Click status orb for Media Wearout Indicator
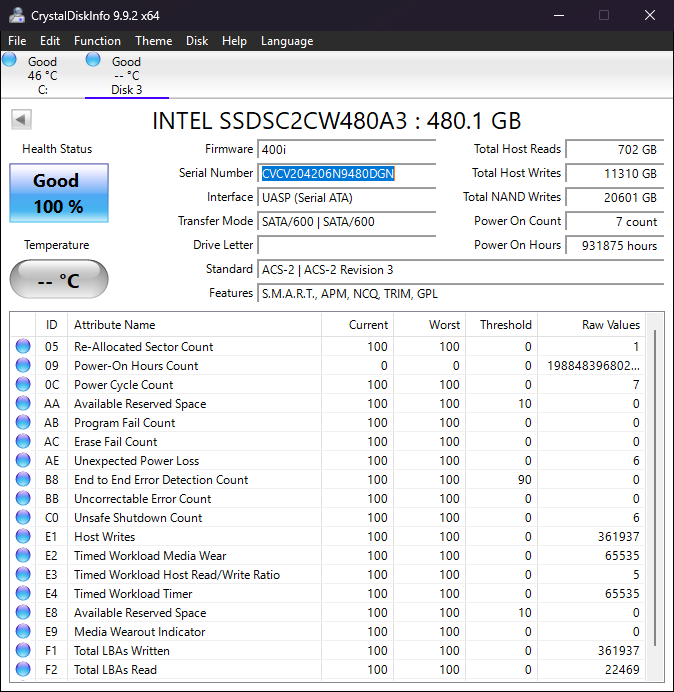Viewport: 674px width, 692px height. point(23,631)
